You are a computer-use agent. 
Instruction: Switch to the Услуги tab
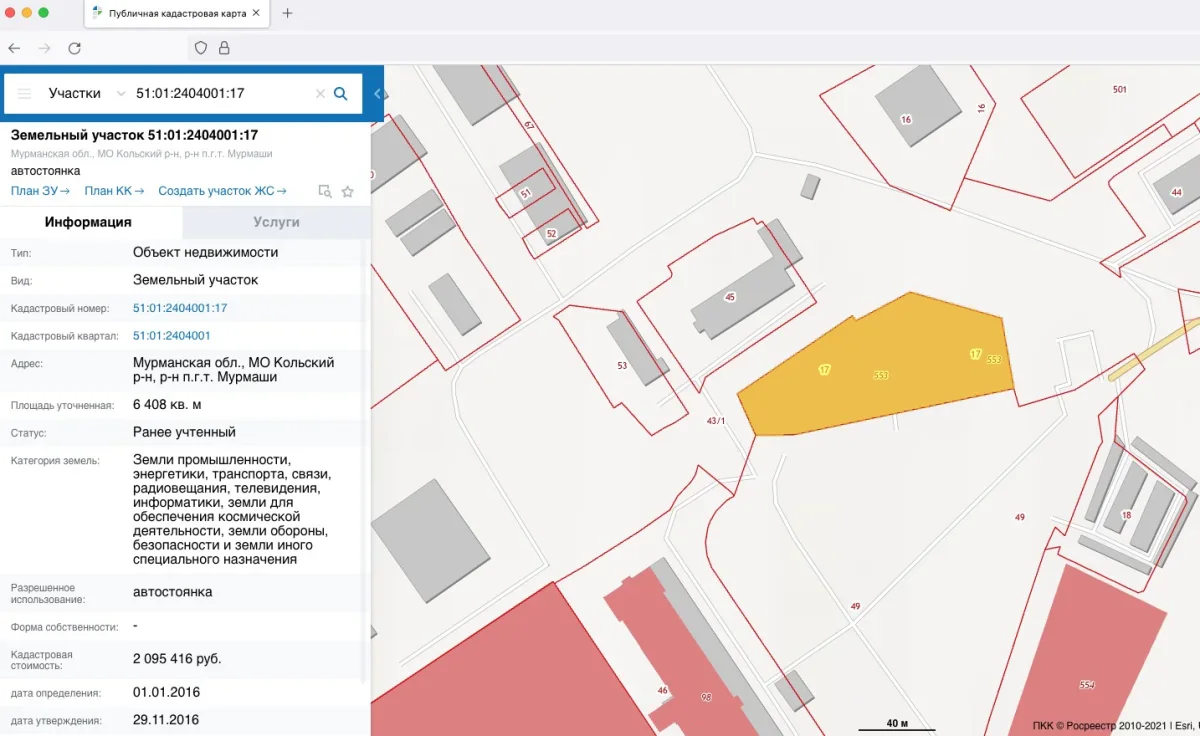(x=276, y=222)
